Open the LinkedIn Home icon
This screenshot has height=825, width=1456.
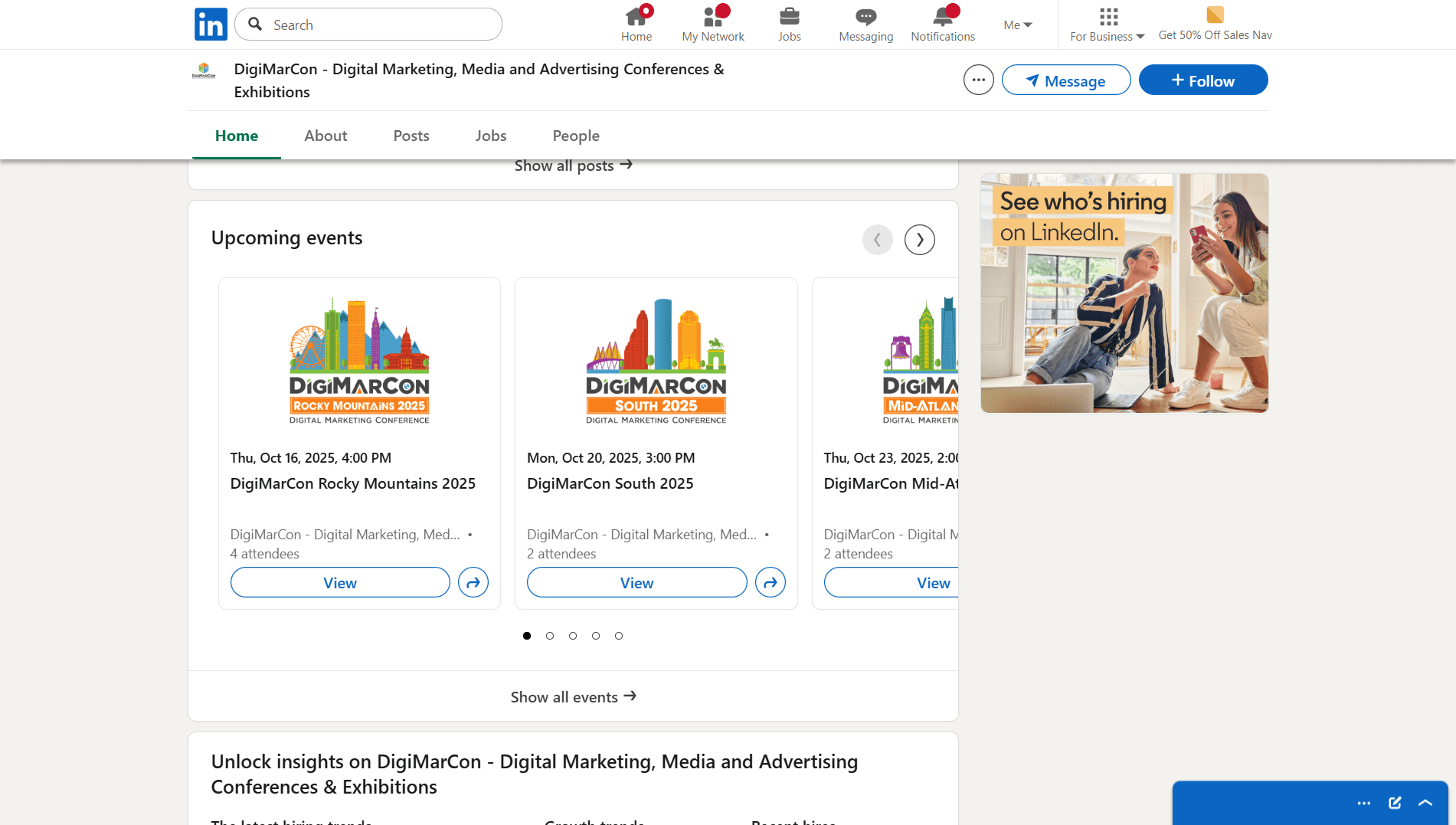[636, 21]
